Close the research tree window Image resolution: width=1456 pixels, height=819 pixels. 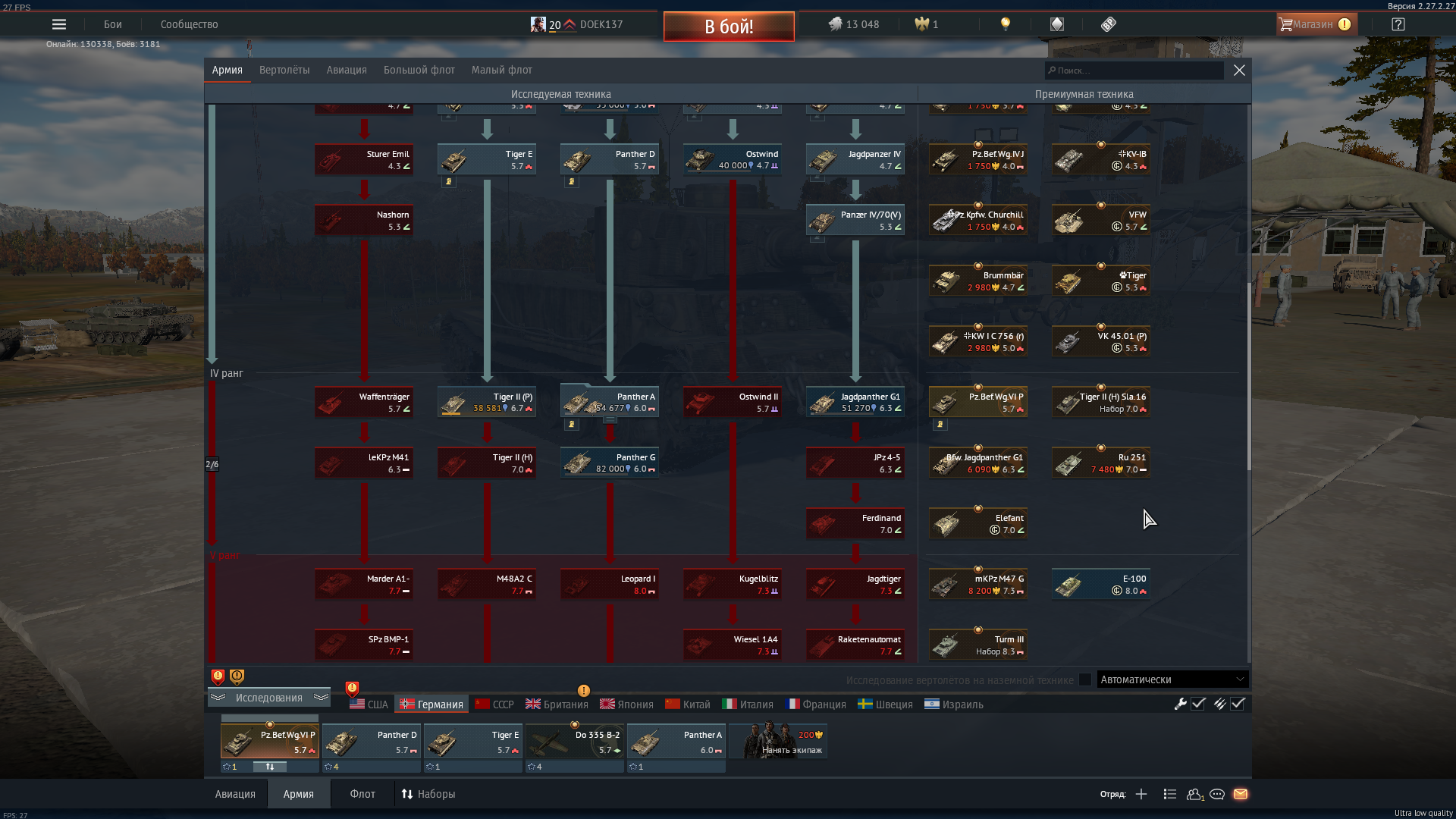click(x=1239, y=70)
